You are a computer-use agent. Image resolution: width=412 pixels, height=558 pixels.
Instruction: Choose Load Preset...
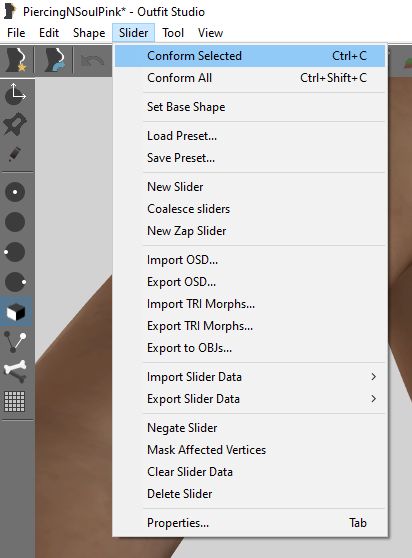[x=250, y=136]
